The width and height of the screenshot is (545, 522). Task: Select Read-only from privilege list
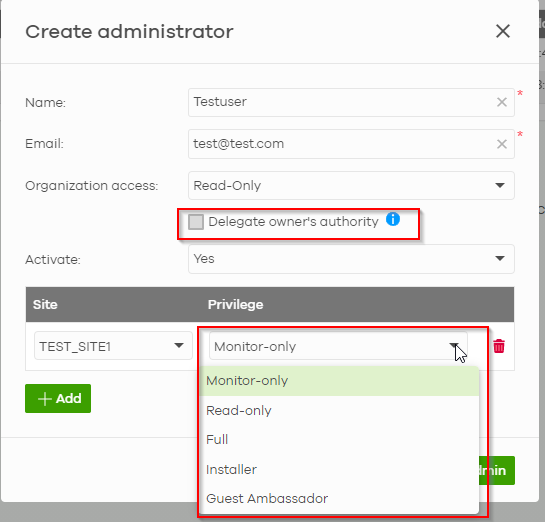click(339, 410)
